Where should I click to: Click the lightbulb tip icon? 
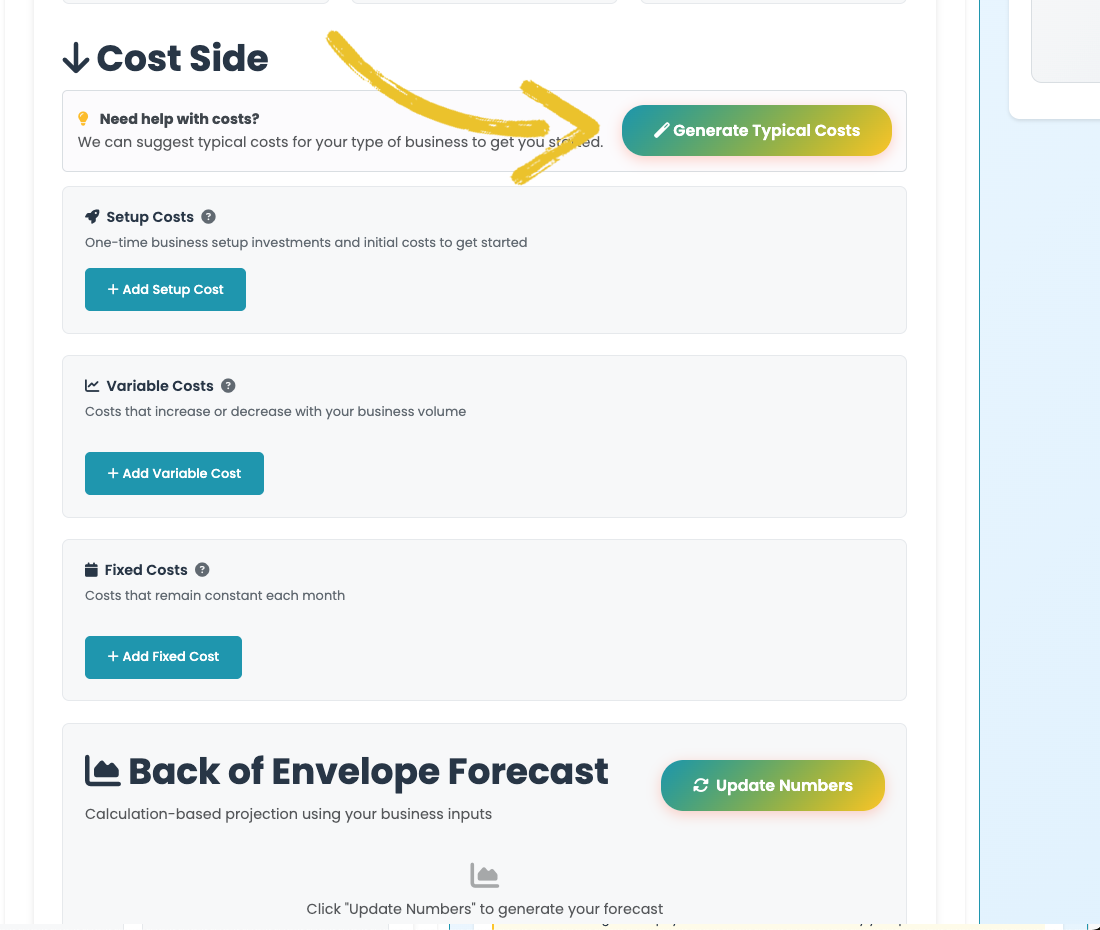coord(84,119)
